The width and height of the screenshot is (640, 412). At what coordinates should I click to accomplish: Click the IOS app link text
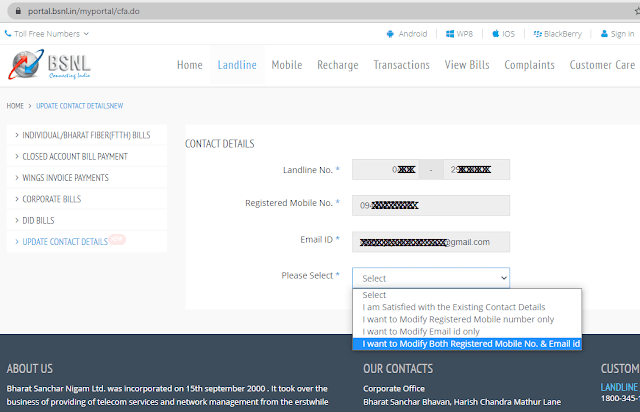point(508,34)
